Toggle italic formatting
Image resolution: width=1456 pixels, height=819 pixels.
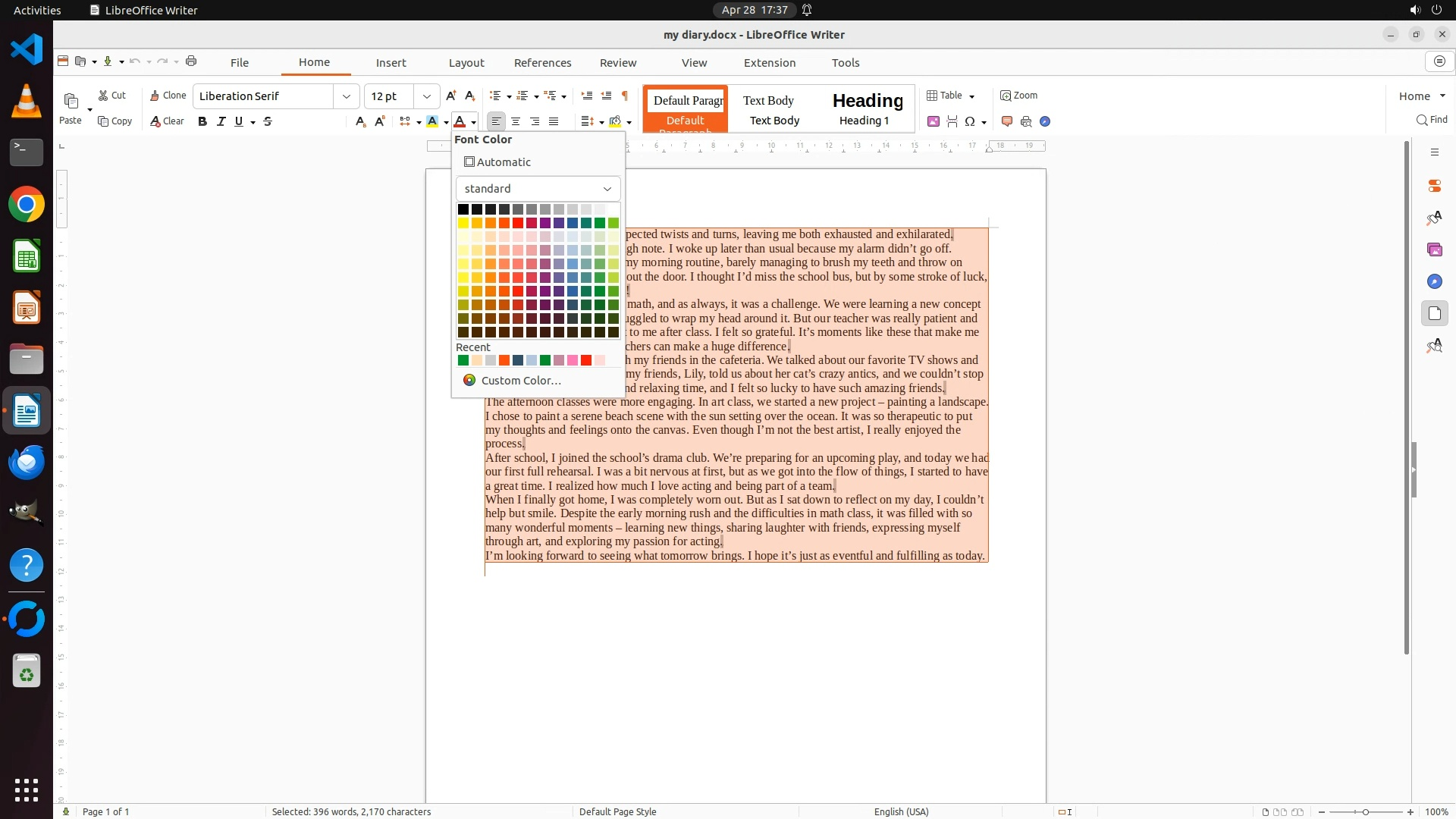tap(221, 121)
